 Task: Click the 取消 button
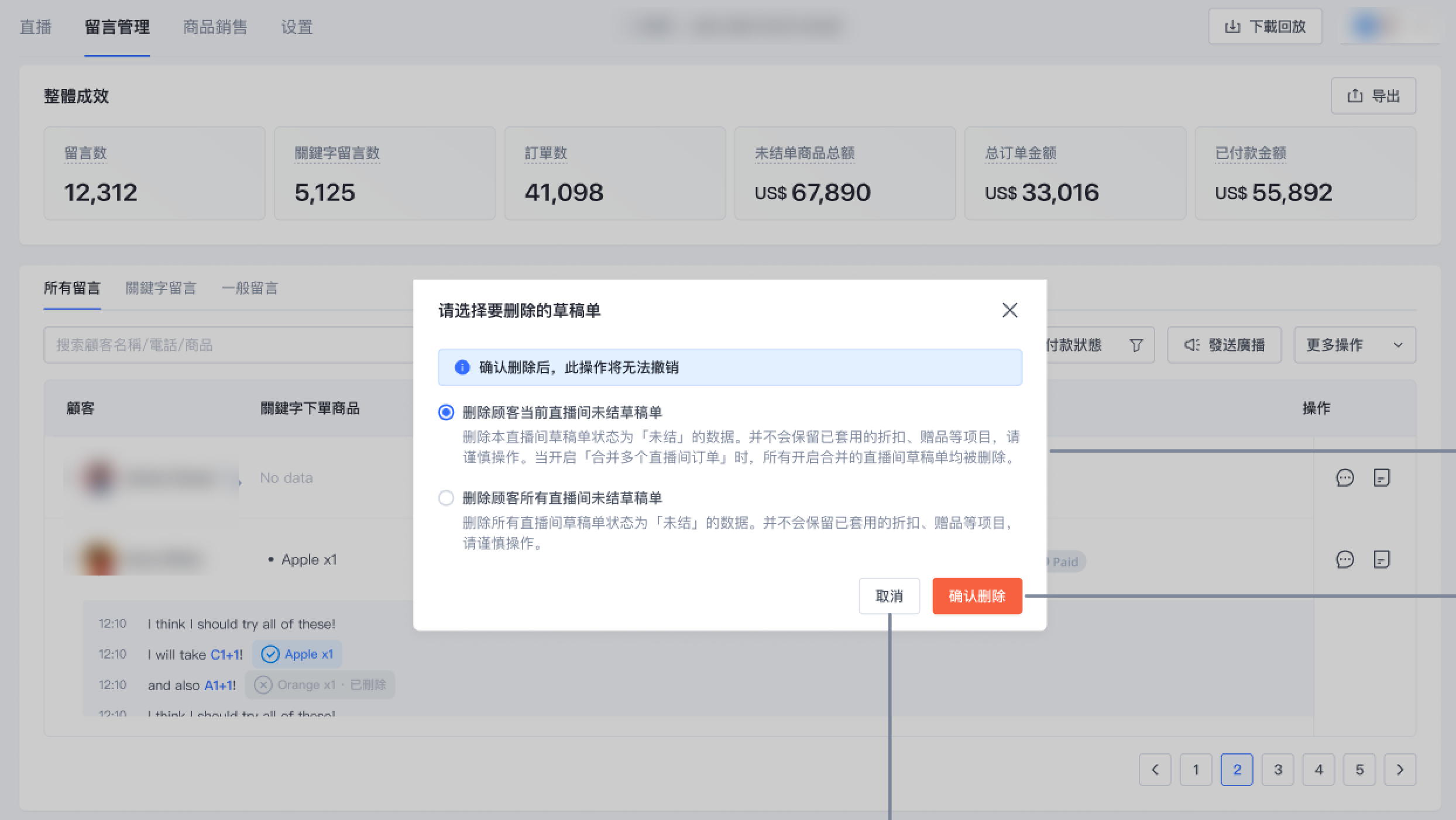click(x=889, y=596)
